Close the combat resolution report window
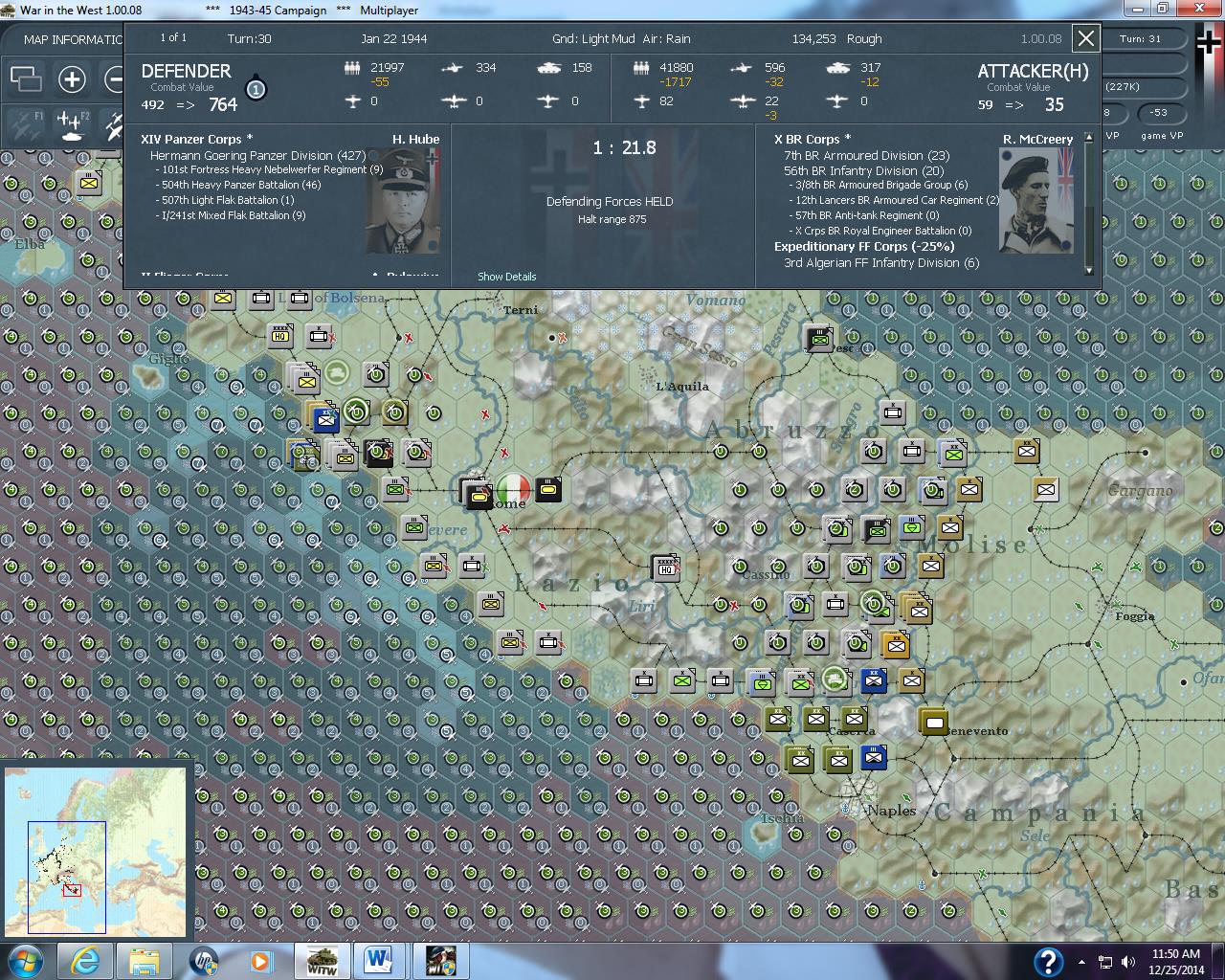The image size is (1225, 980). click(1085, 38)
